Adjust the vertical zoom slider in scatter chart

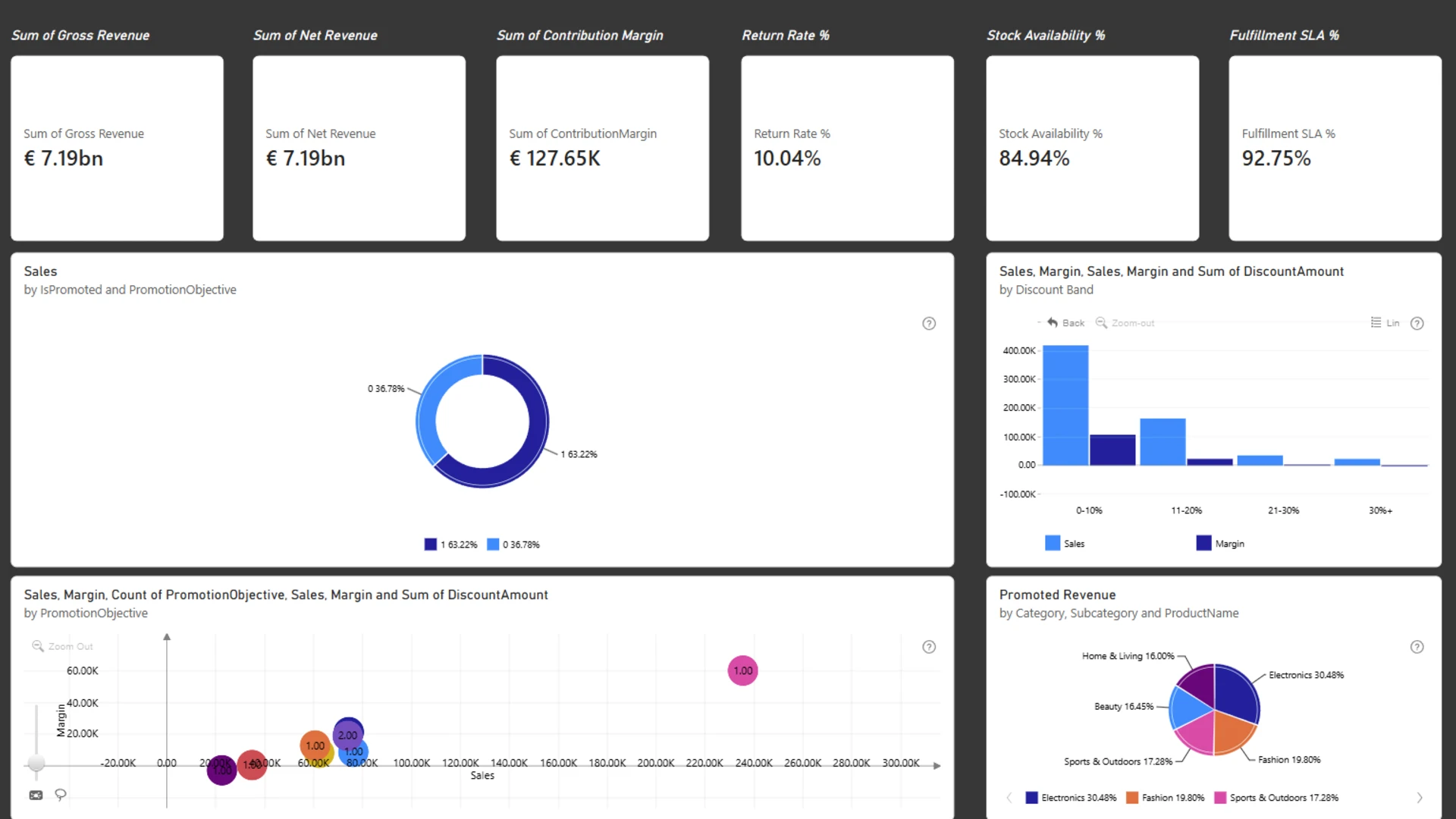click(x=36, y=763)
